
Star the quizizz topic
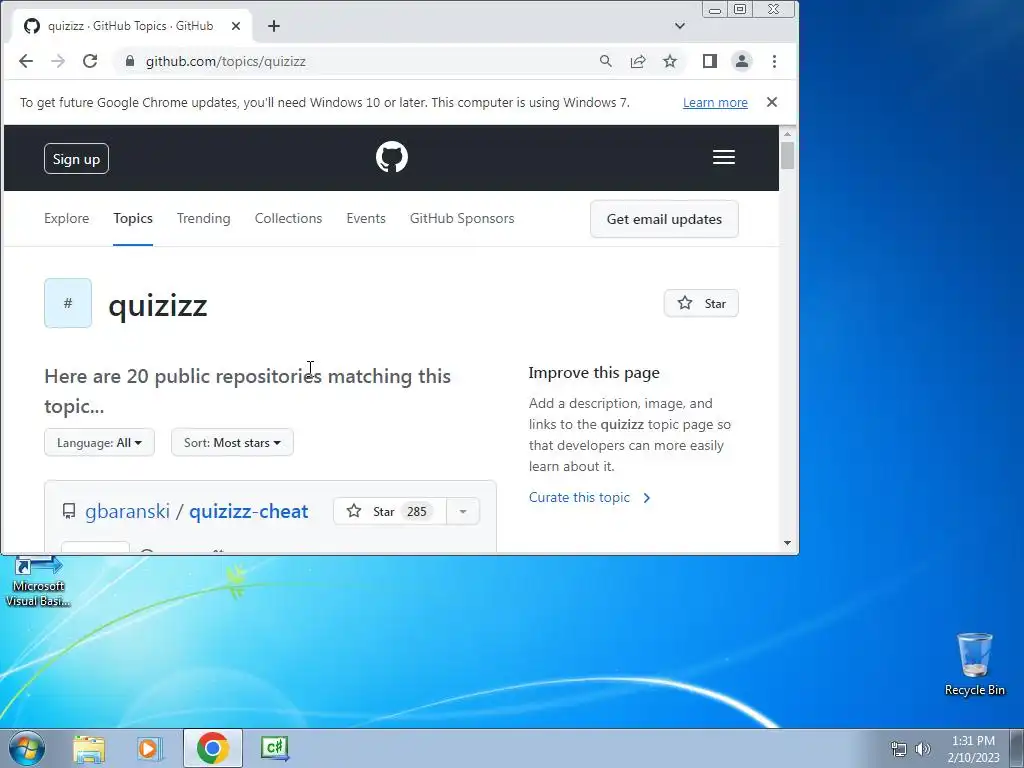(701, 304)
